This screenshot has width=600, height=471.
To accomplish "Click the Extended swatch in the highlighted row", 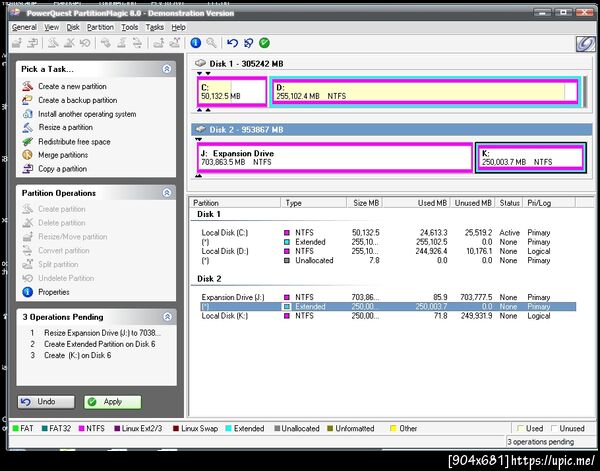I will (x=287, y=306).
